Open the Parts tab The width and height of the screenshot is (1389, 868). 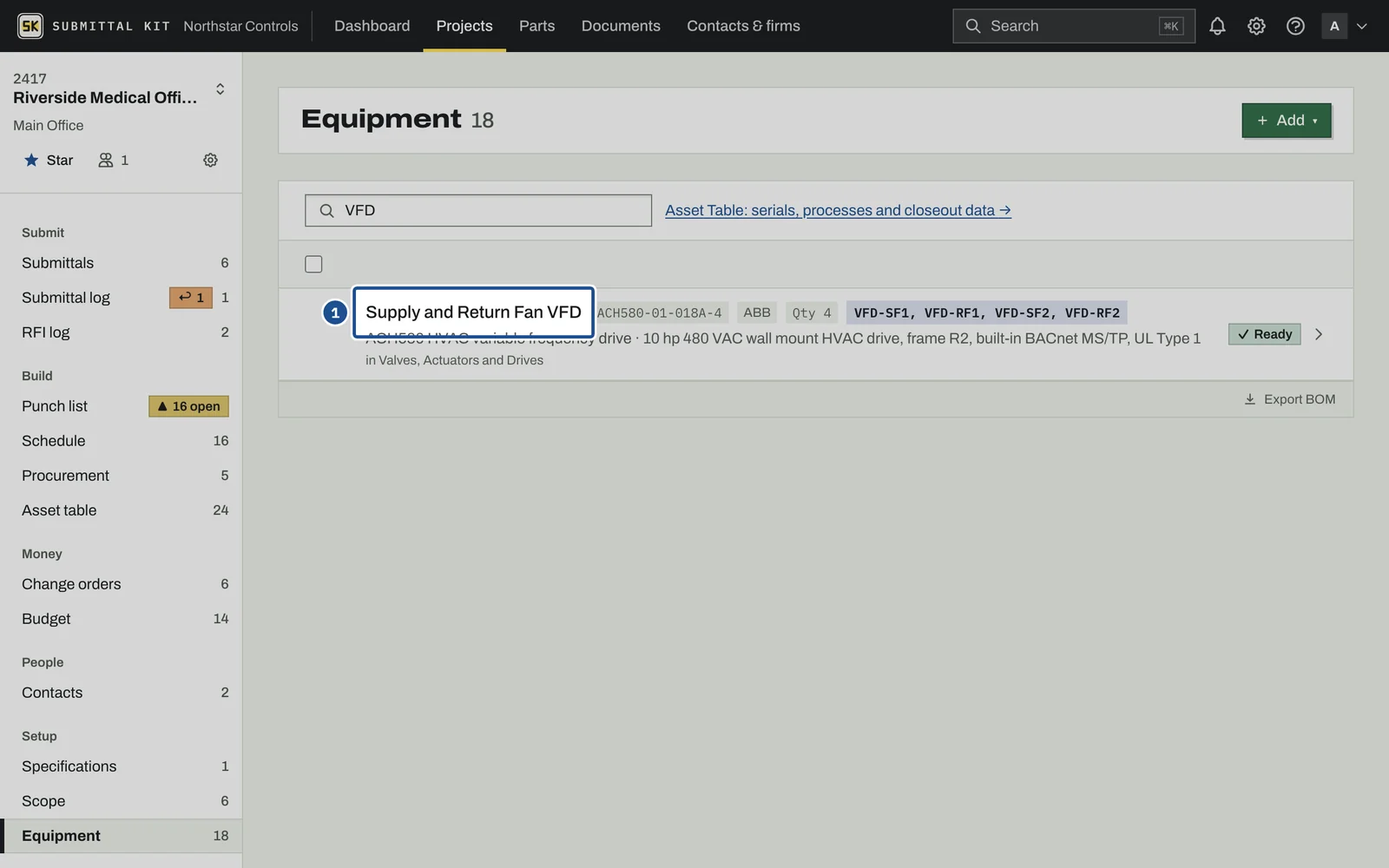537,26
